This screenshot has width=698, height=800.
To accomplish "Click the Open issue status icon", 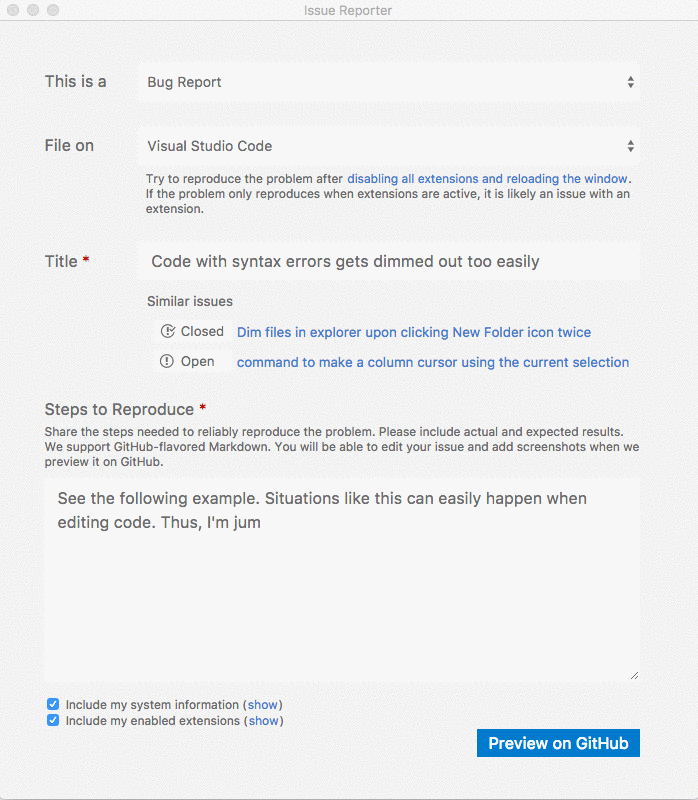I will (x=167, y=361).
